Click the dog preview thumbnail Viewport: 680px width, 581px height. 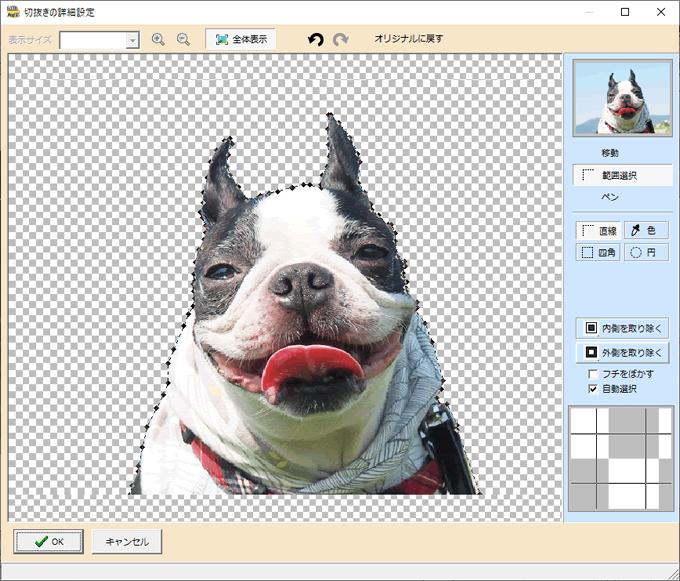(x=622, y=98)
